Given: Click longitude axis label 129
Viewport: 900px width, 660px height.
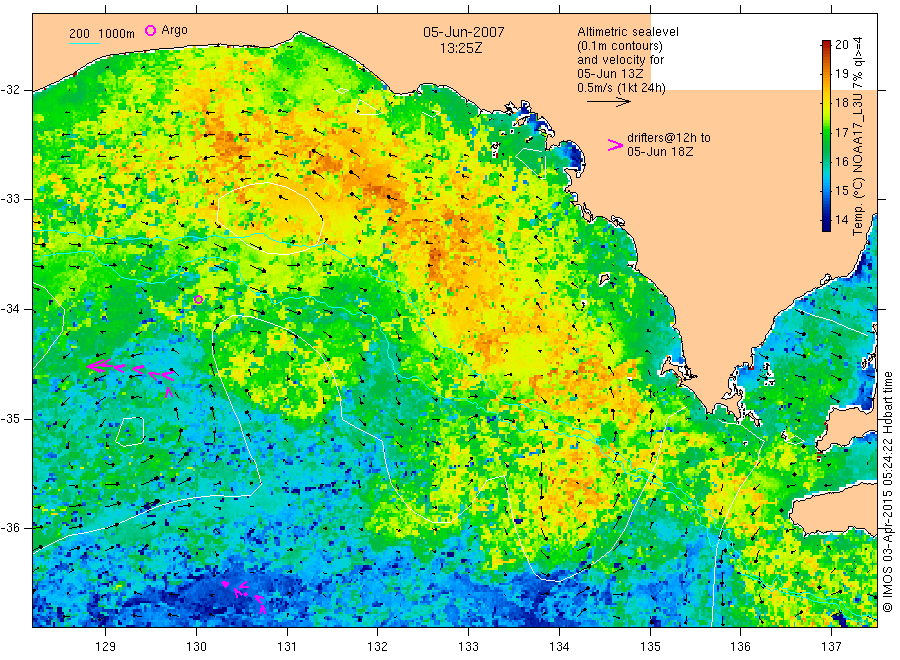Looking at the screenshot, I should pos(106,647).
